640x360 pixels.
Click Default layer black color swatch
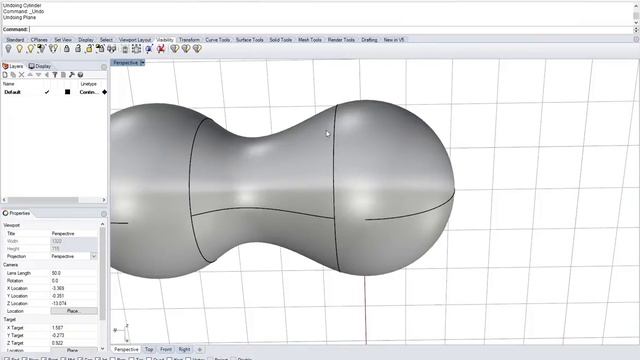(x=67, y=92)
